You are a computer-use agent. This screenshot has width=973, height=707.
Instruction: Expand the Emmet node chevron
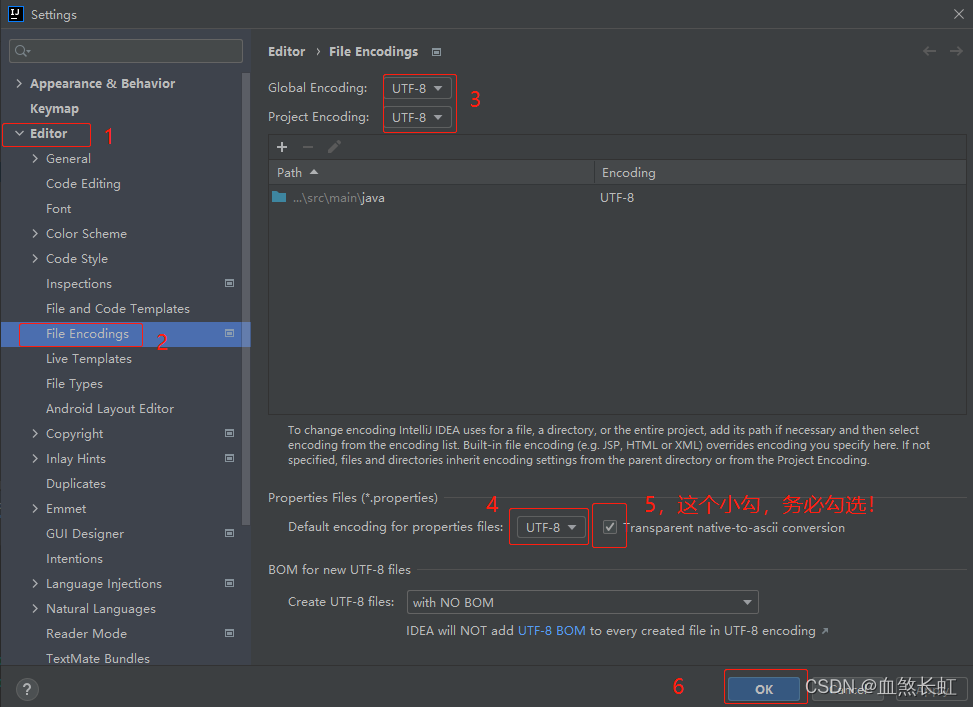point(35,508)
